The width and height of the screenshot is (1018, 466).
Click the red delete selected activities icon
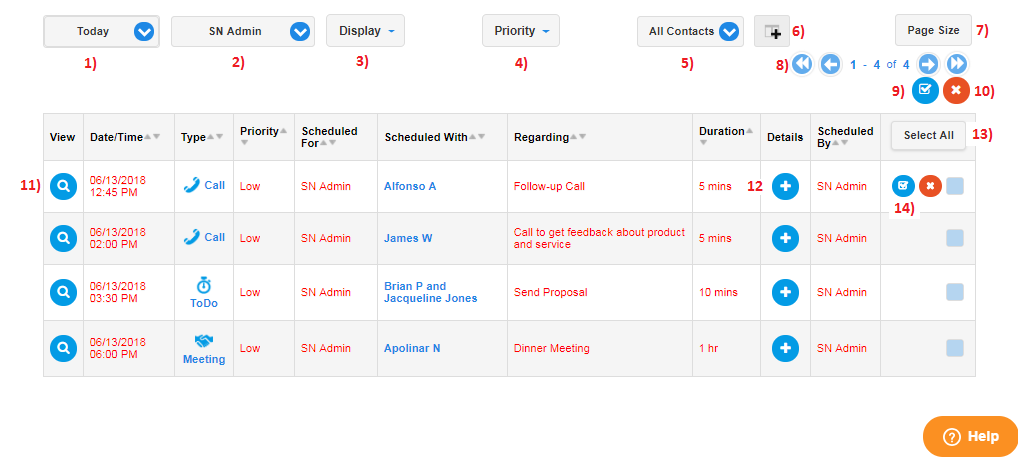956,90
